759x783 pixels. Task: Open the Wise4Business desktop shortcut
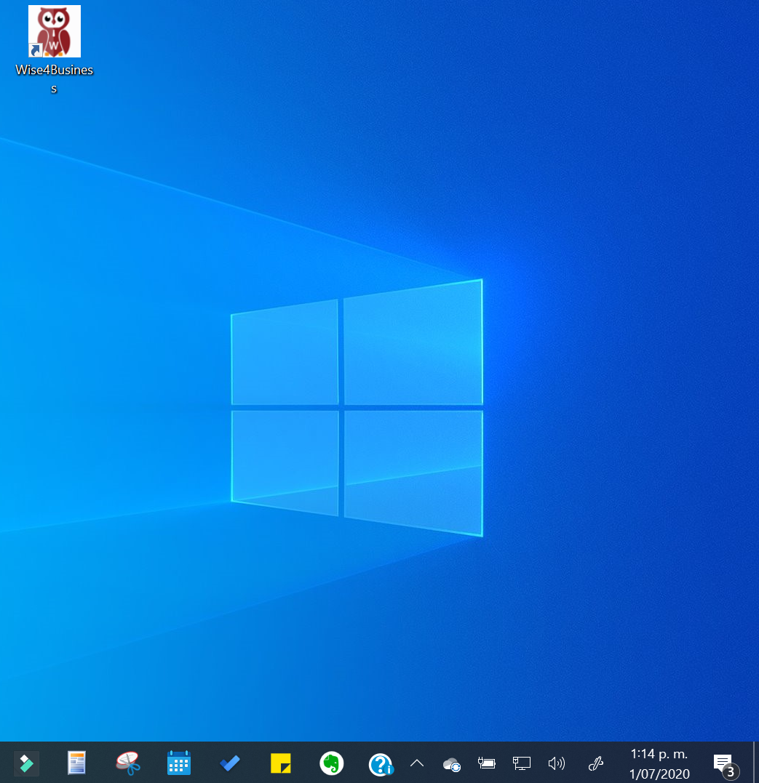click(x=54, y=49)
